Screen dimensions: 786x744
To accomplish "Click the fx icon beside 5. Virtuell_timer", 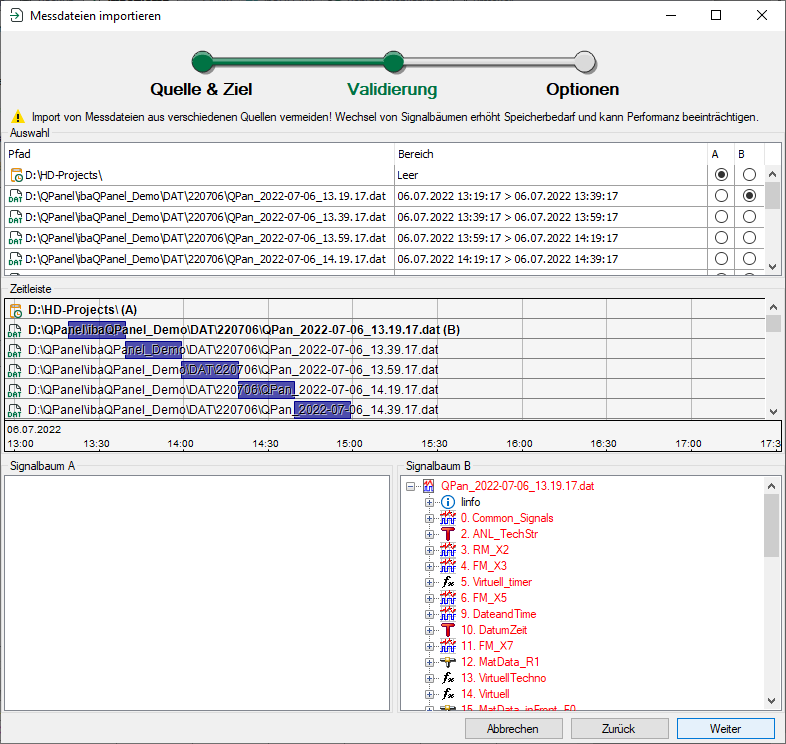I will click(448, 582).
